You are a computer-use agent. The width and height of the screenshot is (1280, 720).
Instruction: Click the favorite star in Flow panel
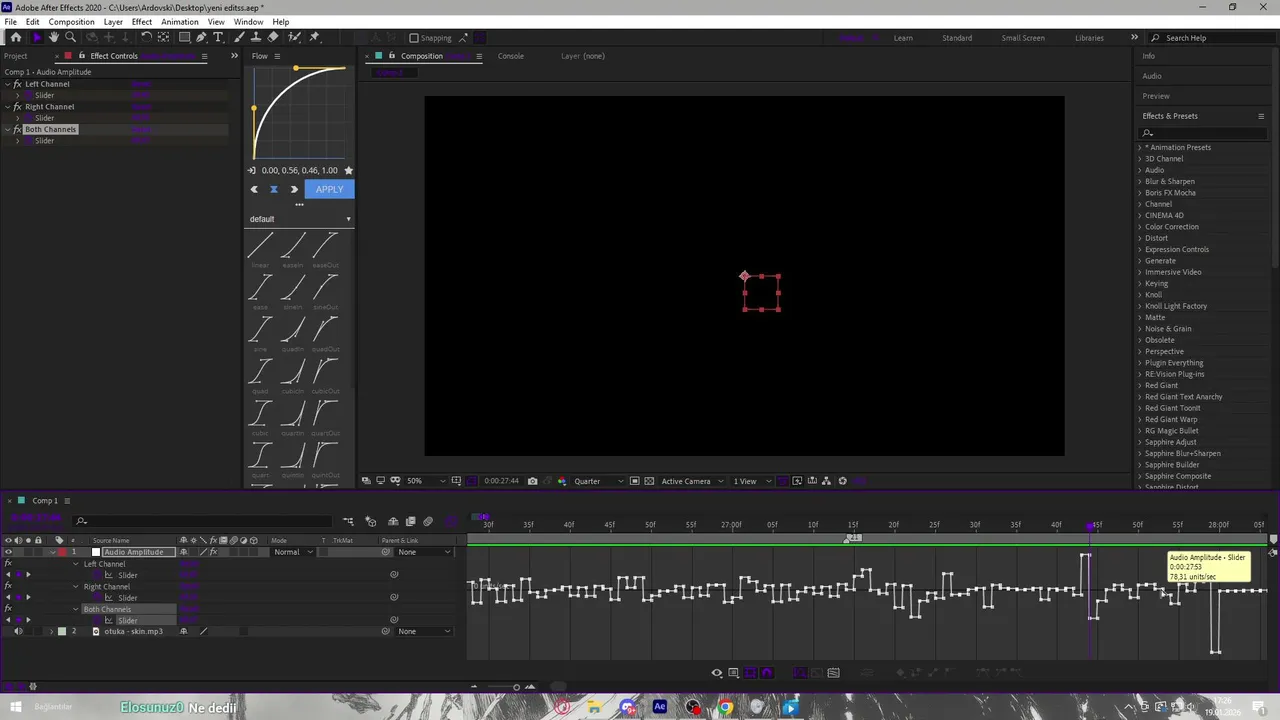[x=348, y=170]
